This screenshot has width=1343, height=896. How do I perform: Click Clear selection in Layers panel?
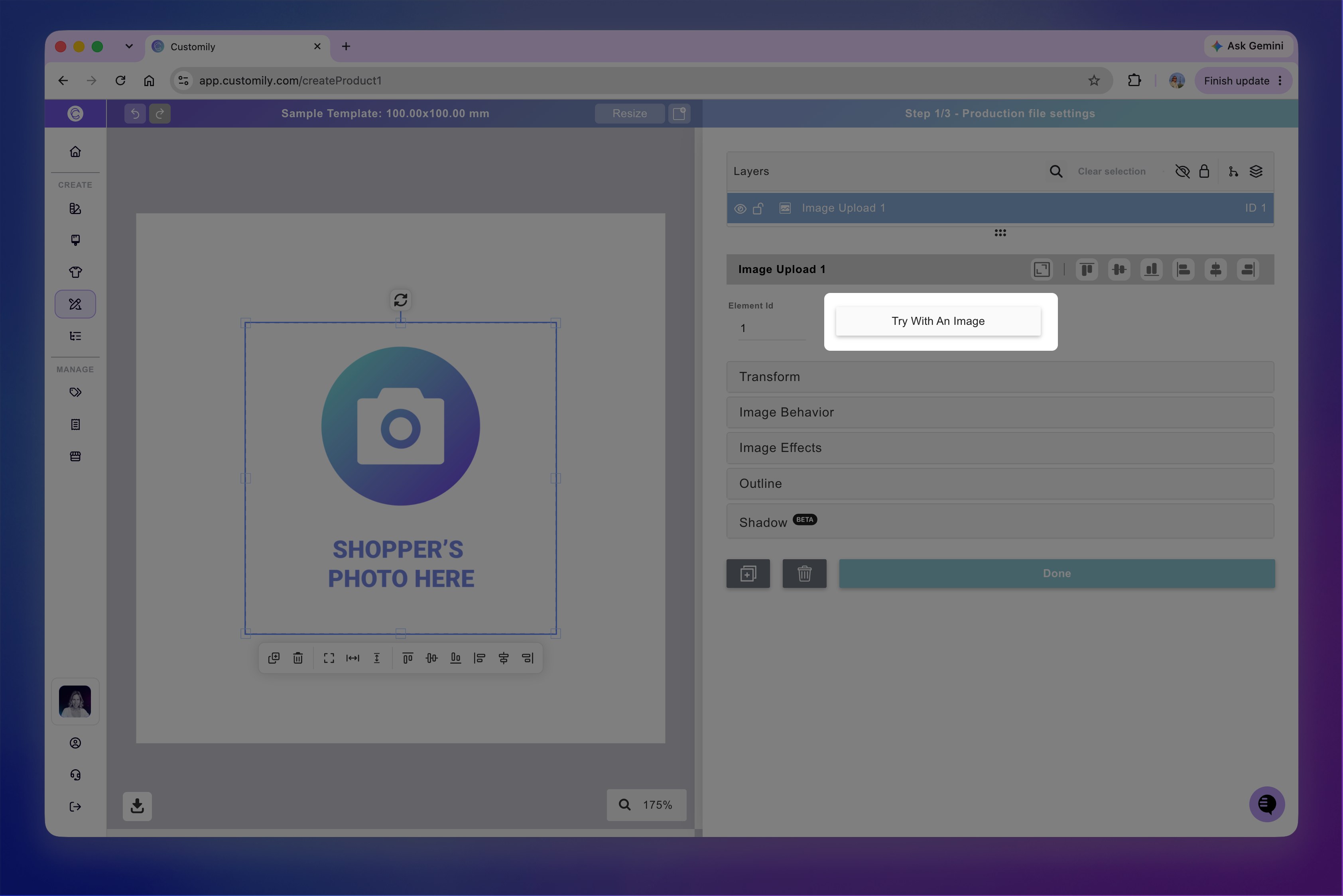click(x=1111, y=171)
